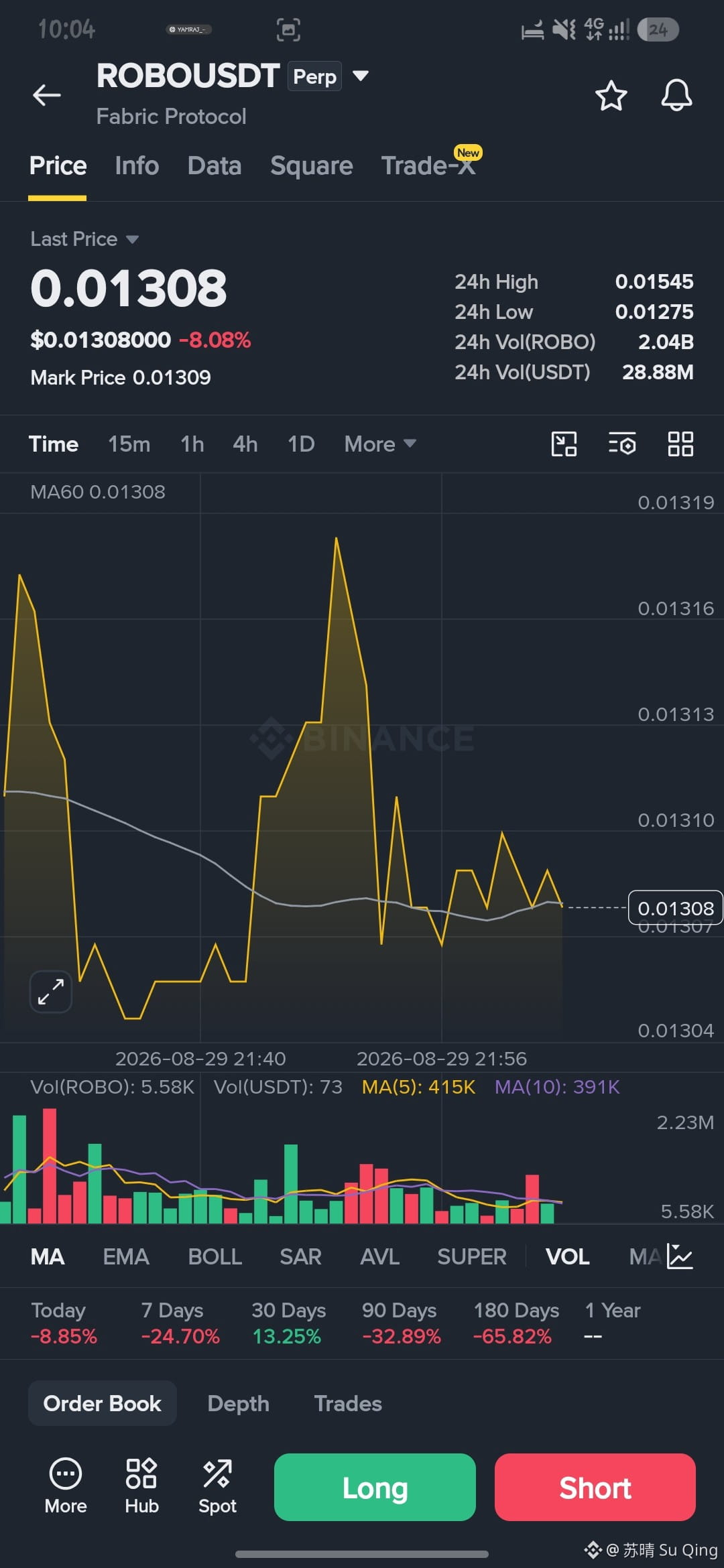Open the Trade-X tab
Screen dimensions: 724x1568
pyautogui.click(x=428, y=166)
